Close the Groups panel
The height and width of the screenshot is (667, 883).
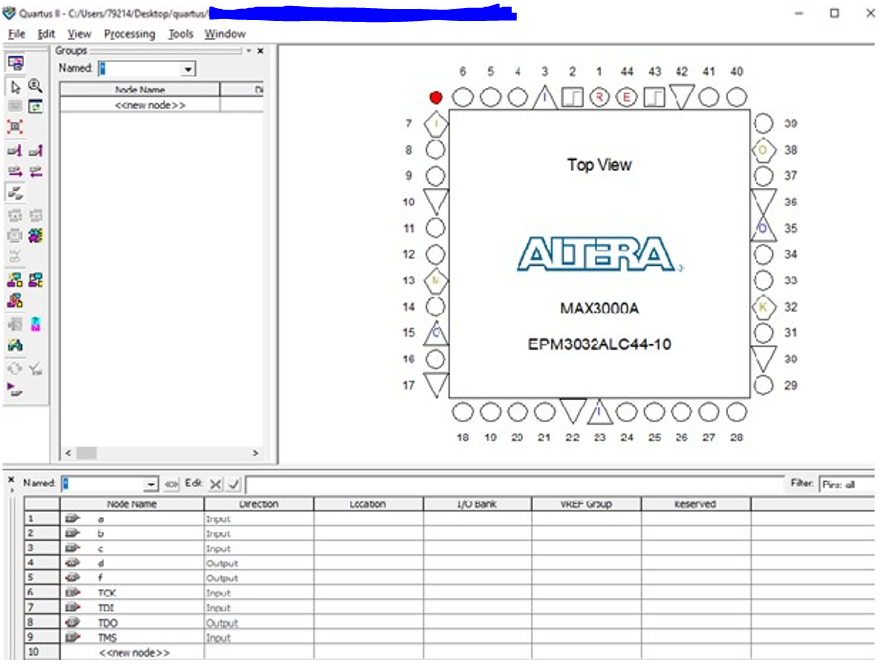coord(260,51)
